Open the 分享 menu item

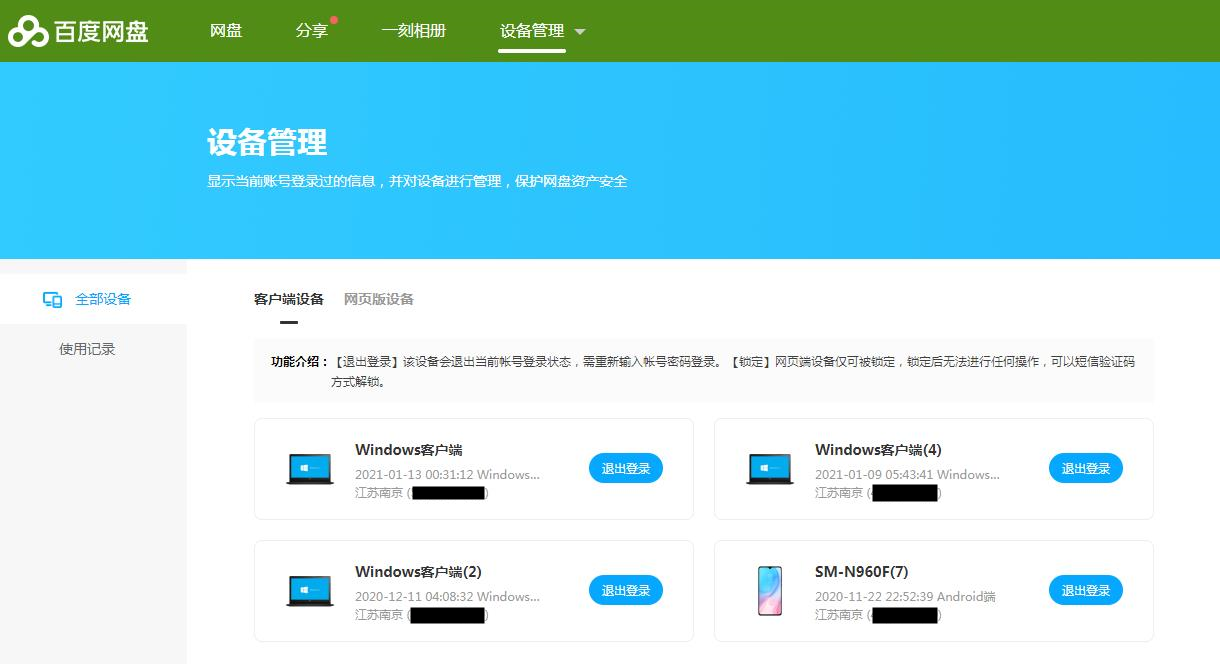pos(312,31)
